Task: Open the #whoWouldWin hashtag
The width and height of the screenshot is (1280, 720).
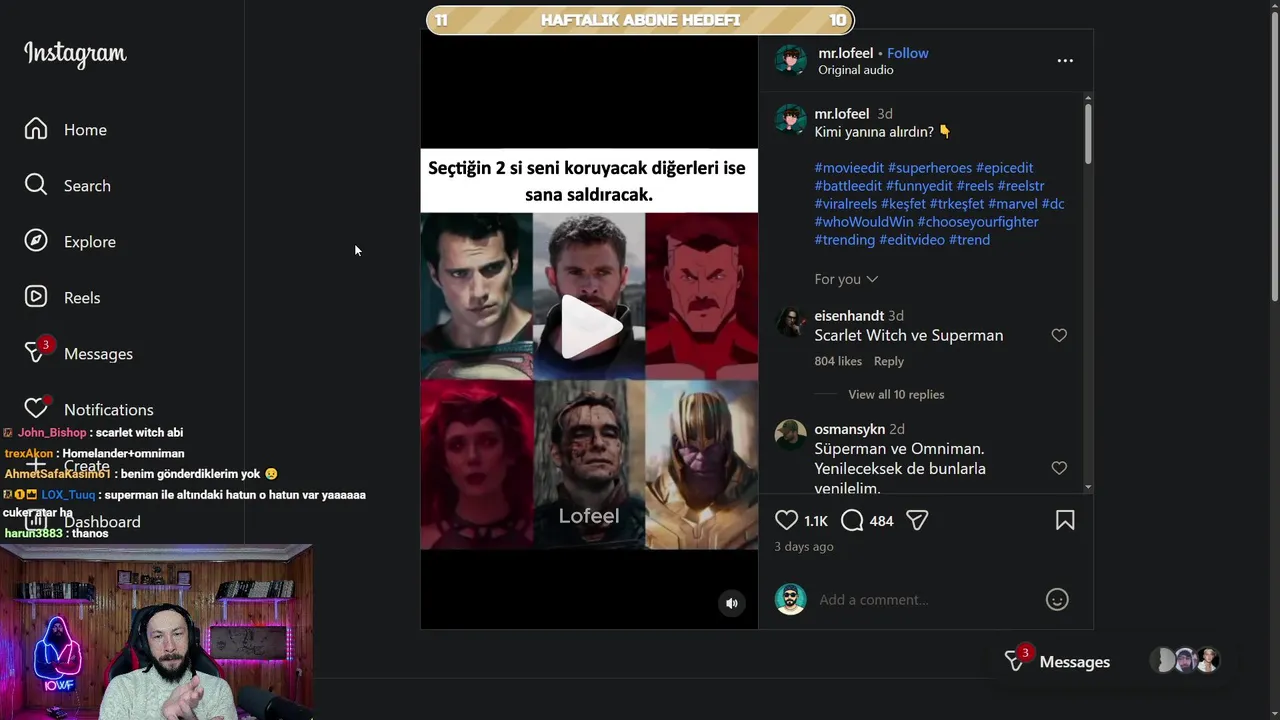Action: pyautogui.click(x=864, y=222)
